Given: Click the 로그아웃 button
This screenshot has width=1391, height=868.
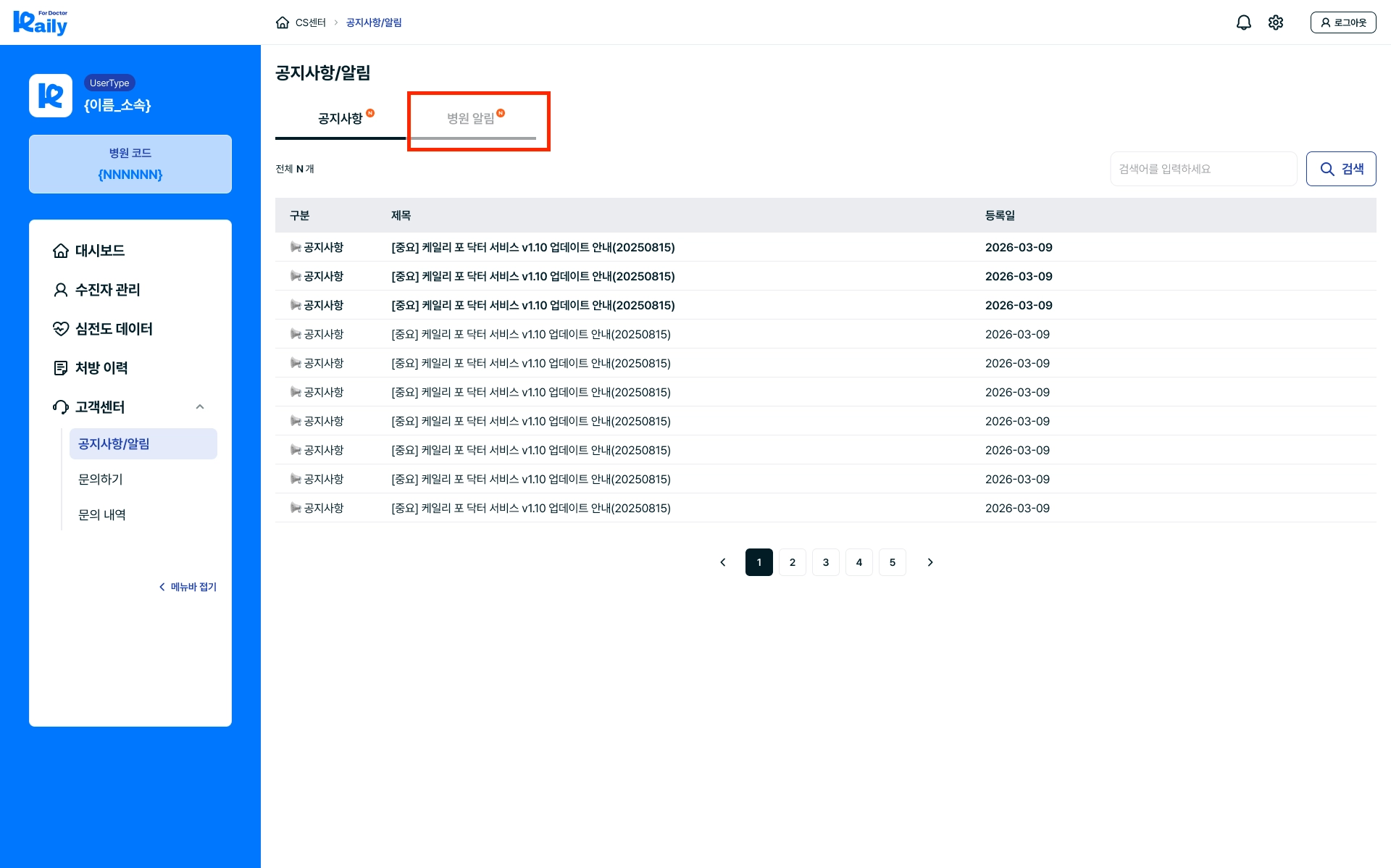Looking at the screenshot, I should pyautogui.click(x=1342, y=22).
